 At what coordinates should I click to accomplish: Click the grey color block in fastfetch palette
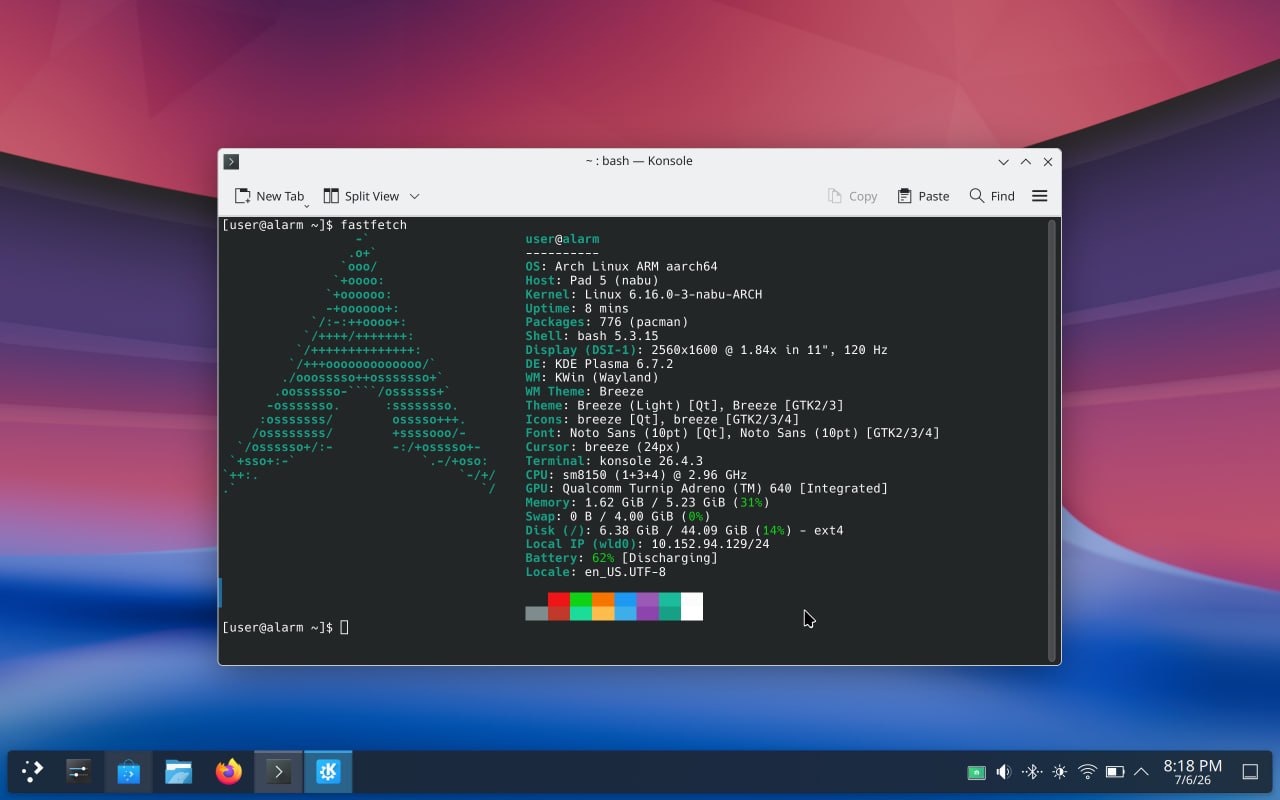[536, 613]
